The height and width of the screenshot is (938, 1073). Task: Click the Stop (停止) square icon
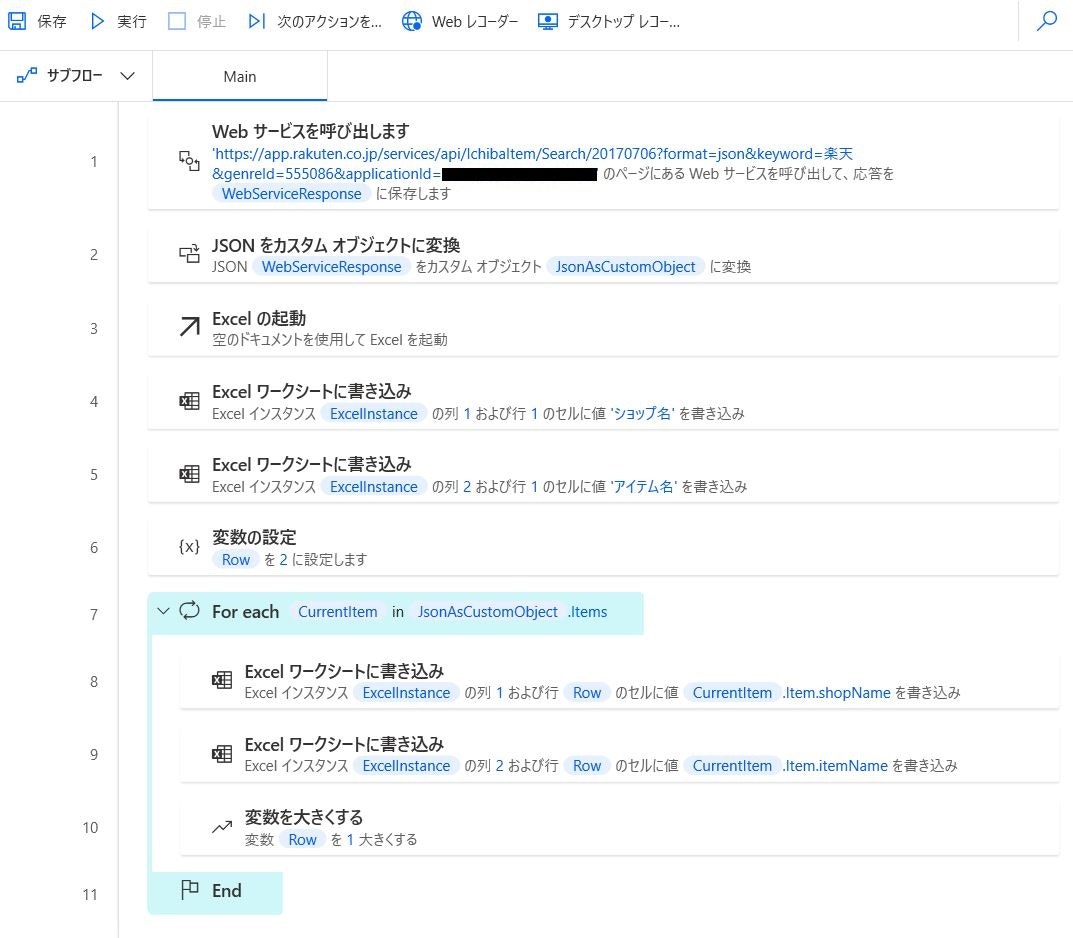[x=177, y=21]
